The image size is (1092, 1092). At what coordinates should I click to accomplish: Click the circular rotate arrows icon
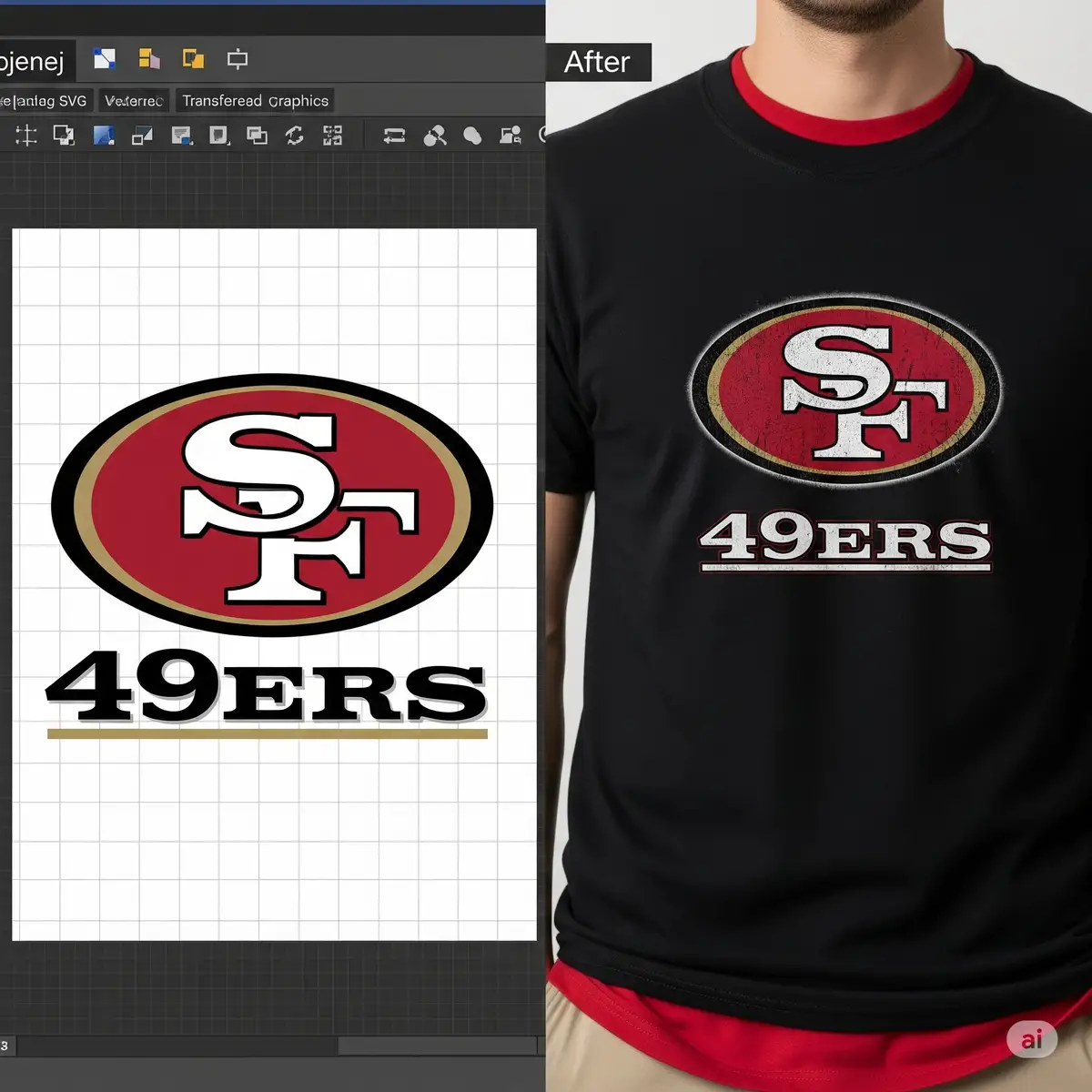(x=295, y=136)
